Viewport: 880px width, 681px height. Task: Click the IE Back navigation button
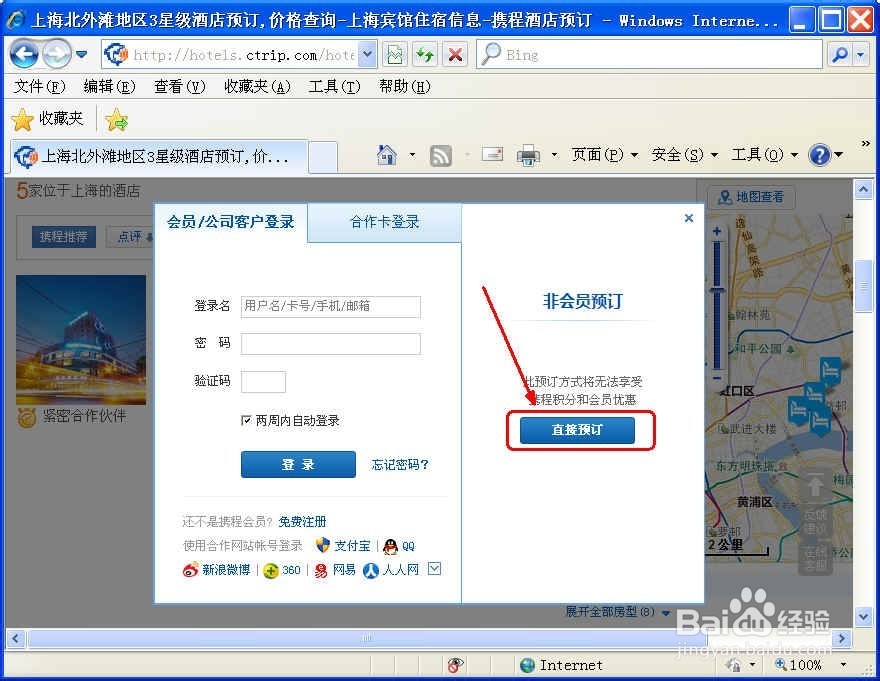(x=24, y=54)
